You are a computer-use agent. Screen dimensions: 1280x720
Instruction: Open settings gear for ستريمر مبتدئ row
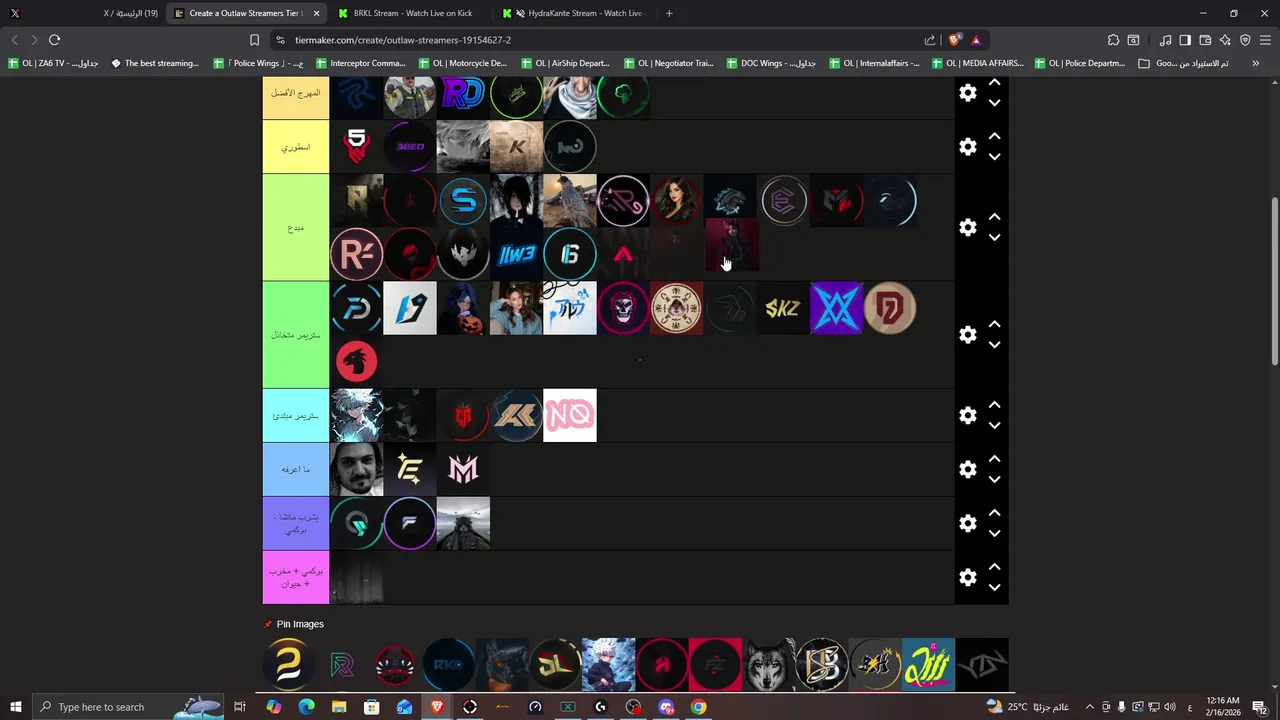tap(968, 416)
